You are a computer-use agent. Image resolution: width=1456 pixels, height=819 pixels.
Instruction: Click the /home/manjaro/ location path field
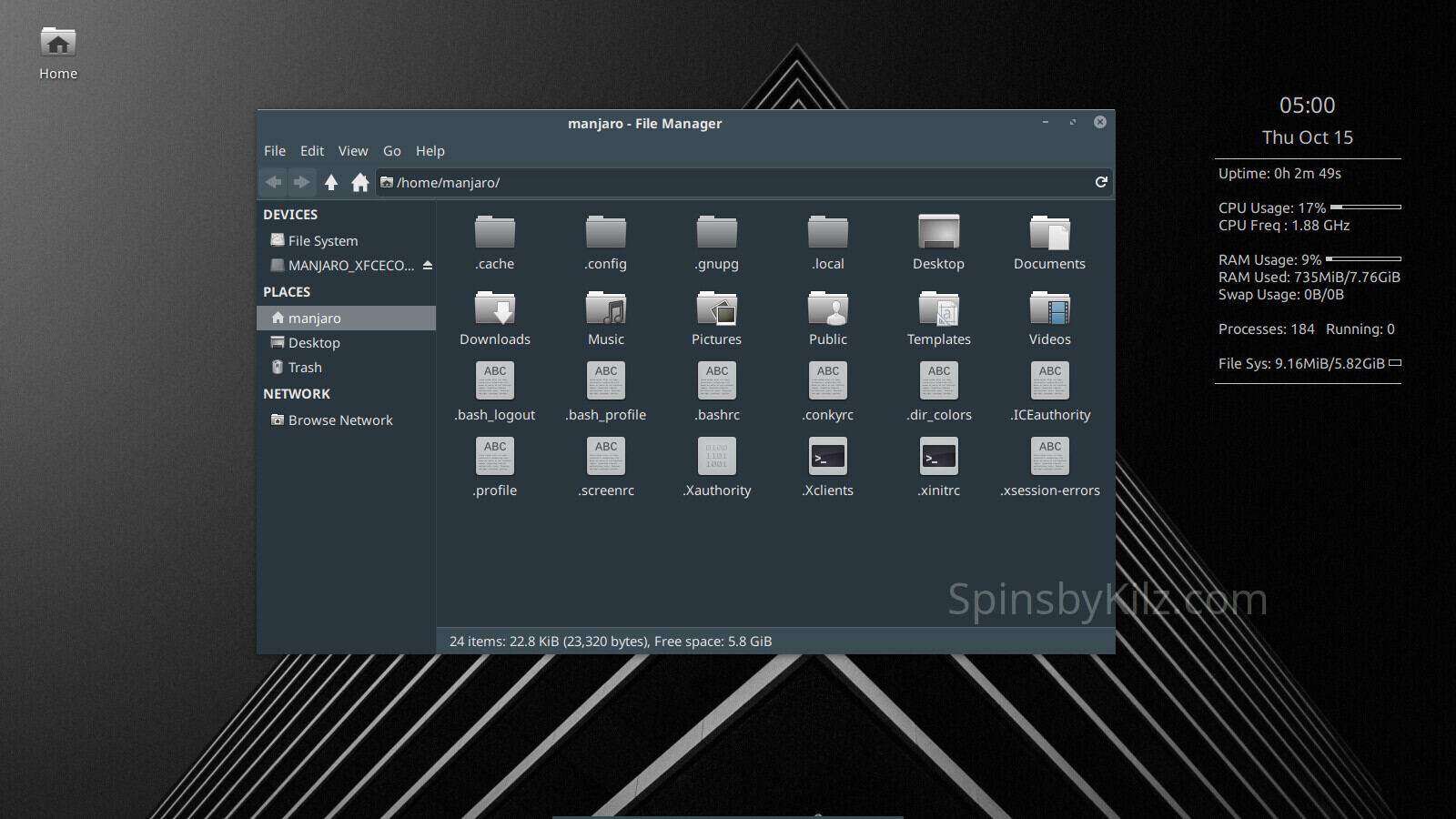728,183
